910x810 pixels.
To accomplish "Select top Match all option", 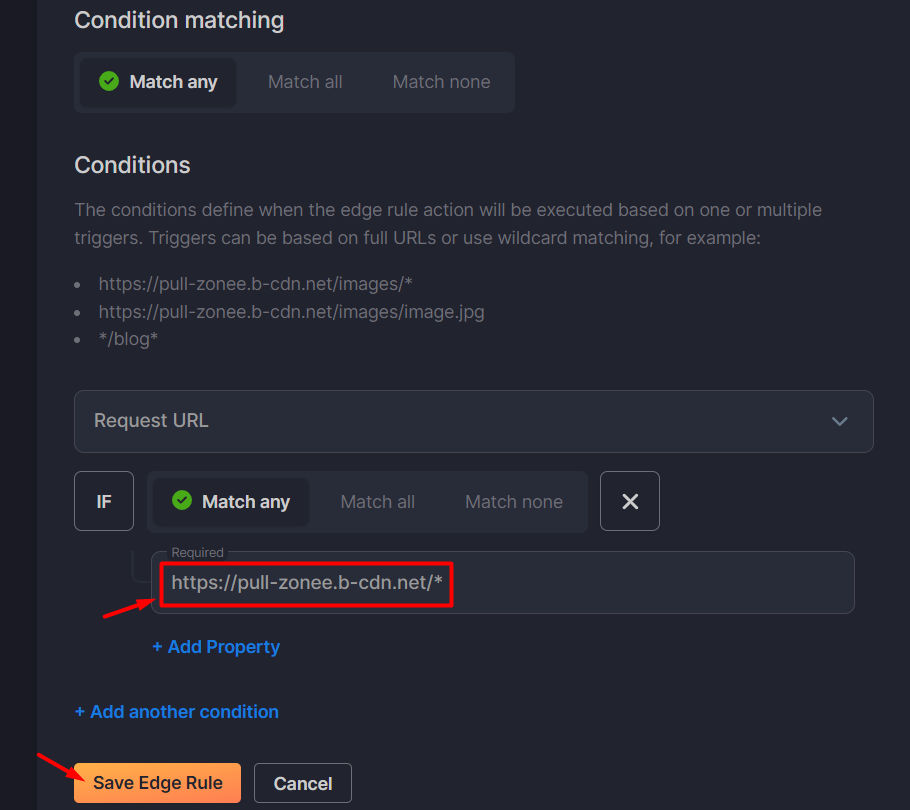I will point(305,82).
